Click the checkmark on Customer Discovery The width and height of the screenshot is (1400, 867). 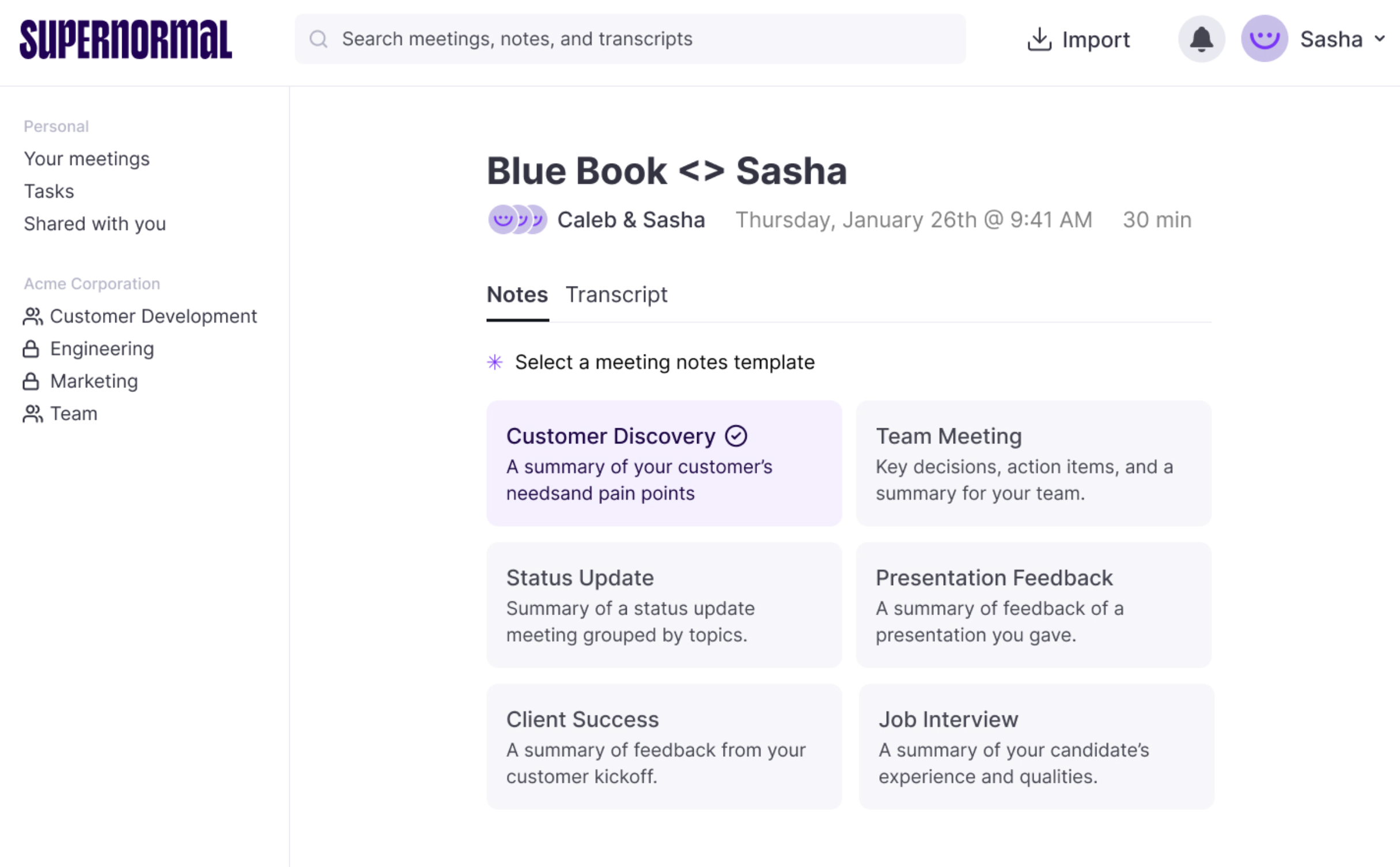tap(736, 436)
